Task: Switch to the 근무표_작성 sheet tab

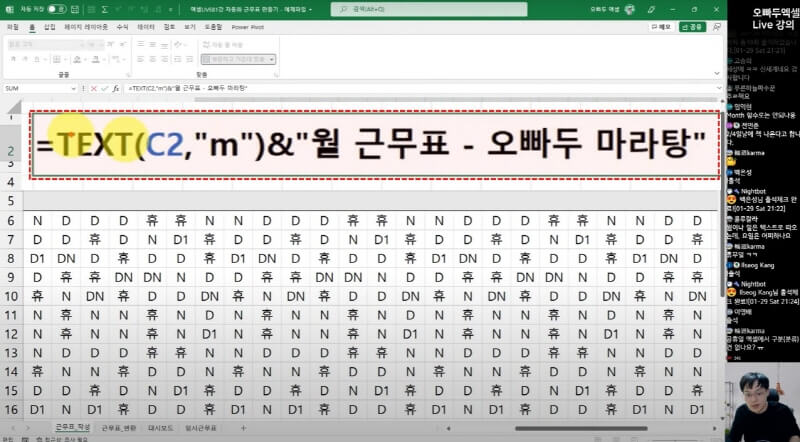Action: tap(72, 427)
